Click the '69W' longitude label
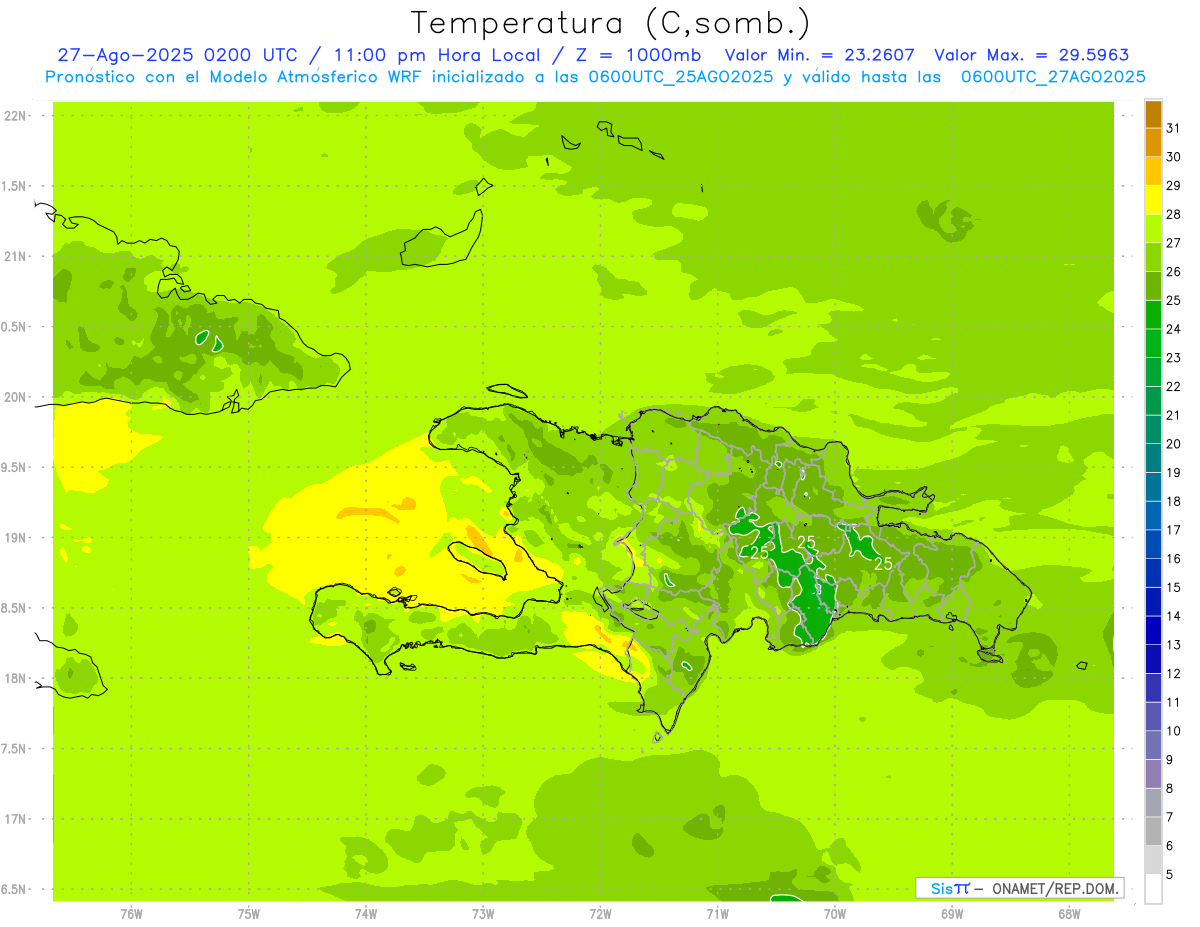 952,914
